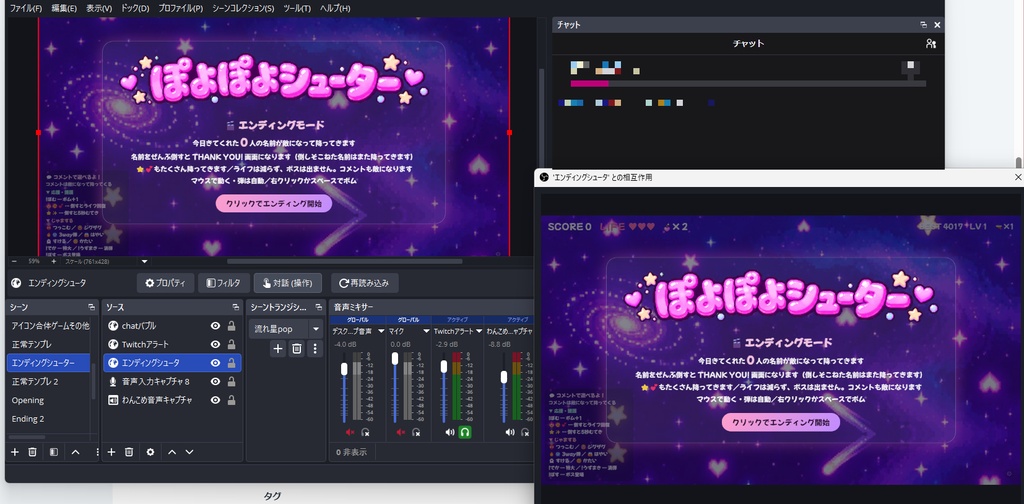Open the ファイル(F) menu

[x=25, y=8]
